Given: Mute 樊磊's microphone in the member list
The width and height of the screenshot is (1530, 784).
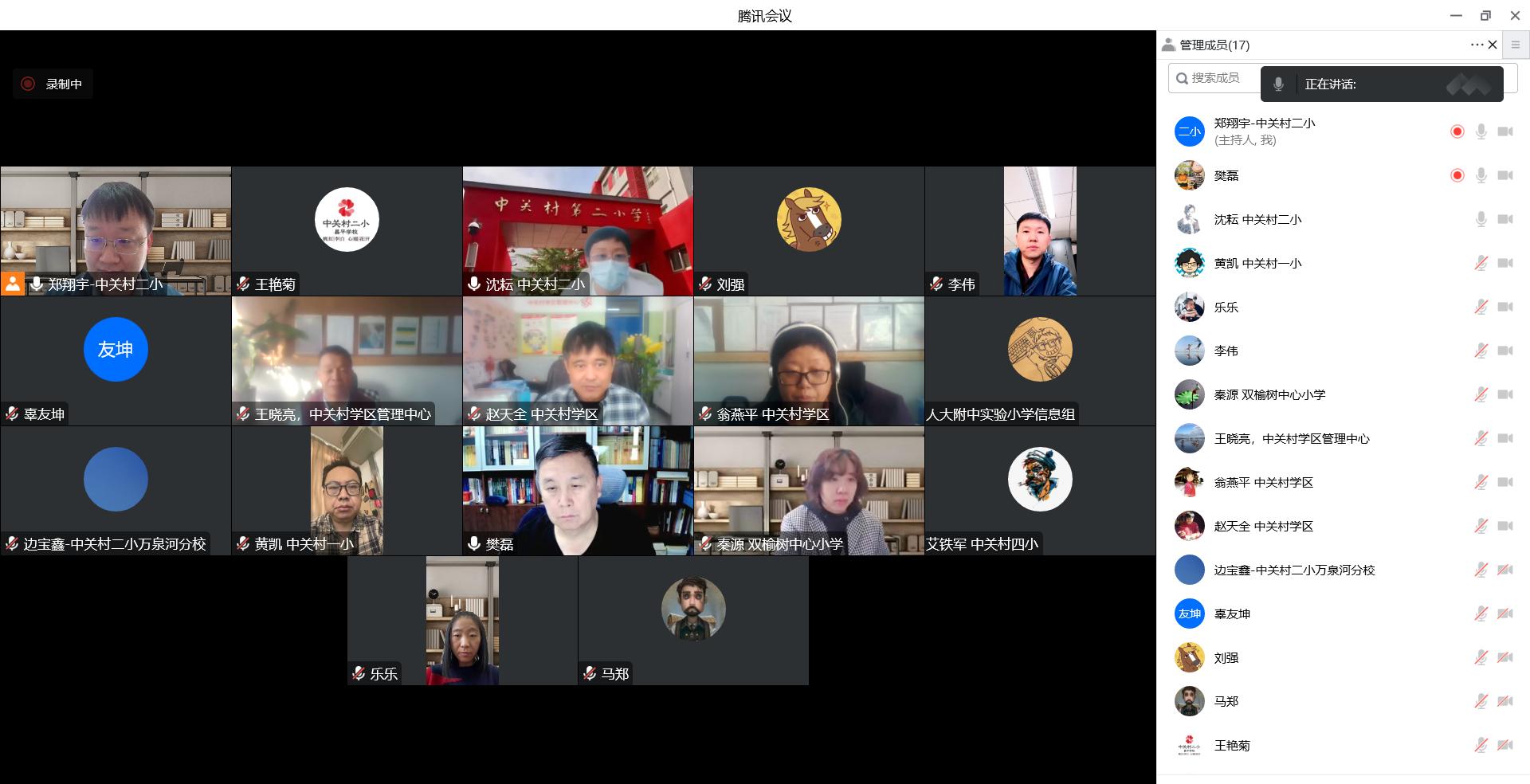Looking at the screenshot, I should click(x=1481, y=175).
